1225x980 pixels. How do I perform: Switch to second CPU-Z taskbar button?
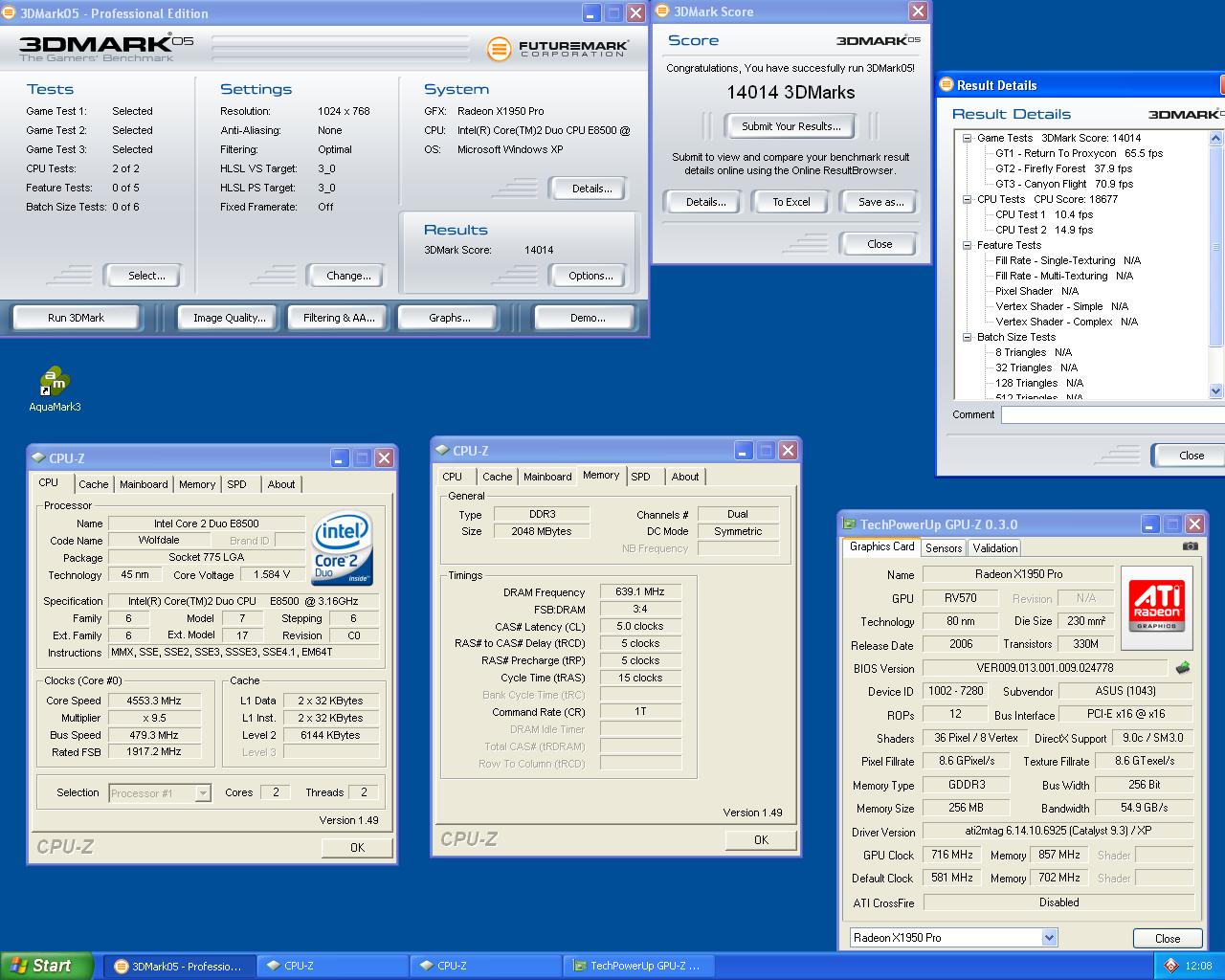coord(486,966)
